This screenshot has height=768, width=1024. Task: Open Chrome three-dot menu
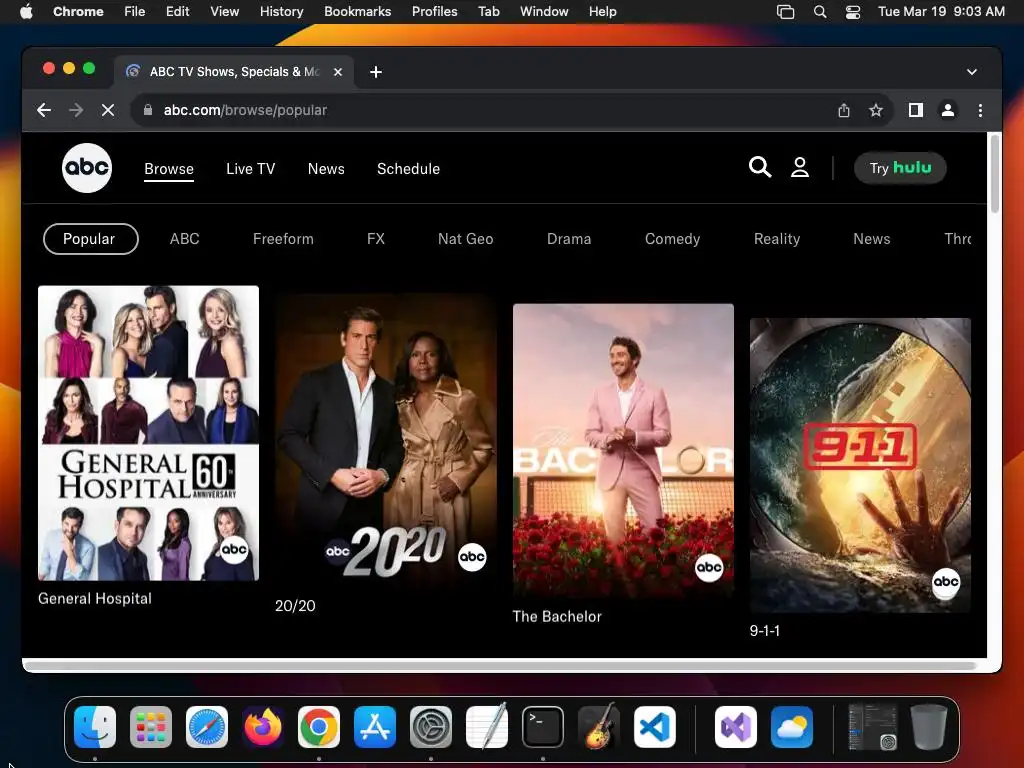point(980,110)
